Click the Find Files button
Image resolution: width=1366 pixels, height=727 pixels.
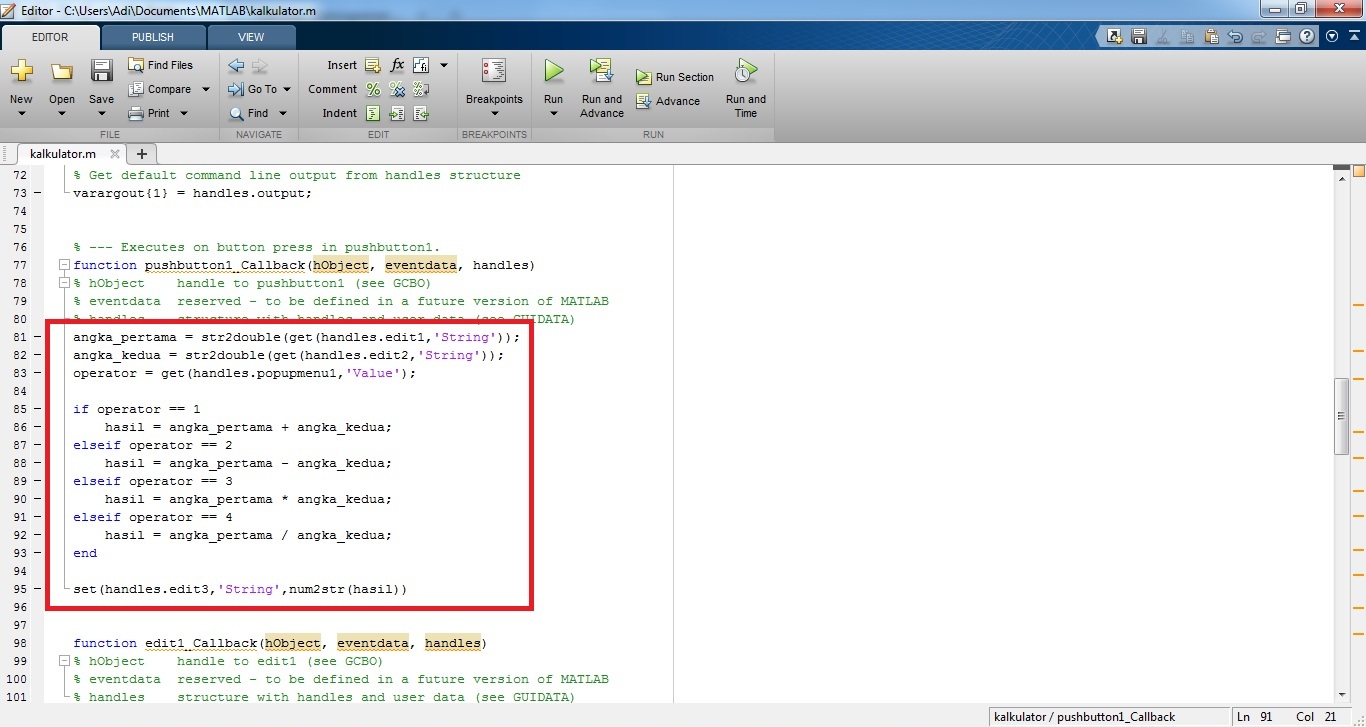click(x=161, y=65)
